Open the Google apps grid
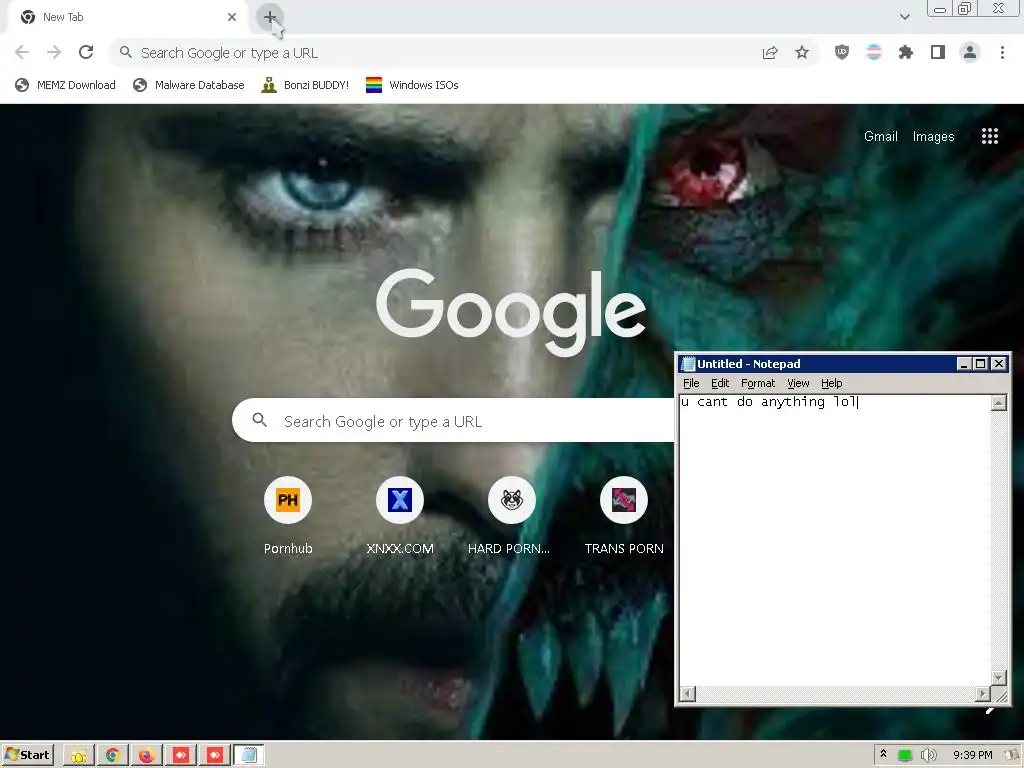The height and width of the screenshot is (768, 1024). click(989, 136)
